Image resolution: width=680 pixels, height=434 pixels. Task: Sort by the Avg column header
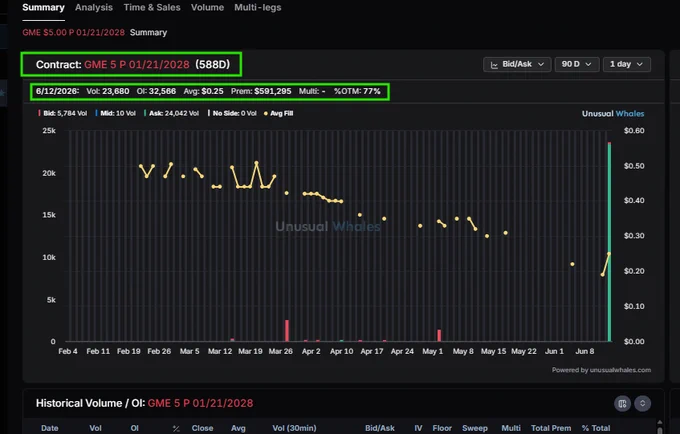point(238,428)
